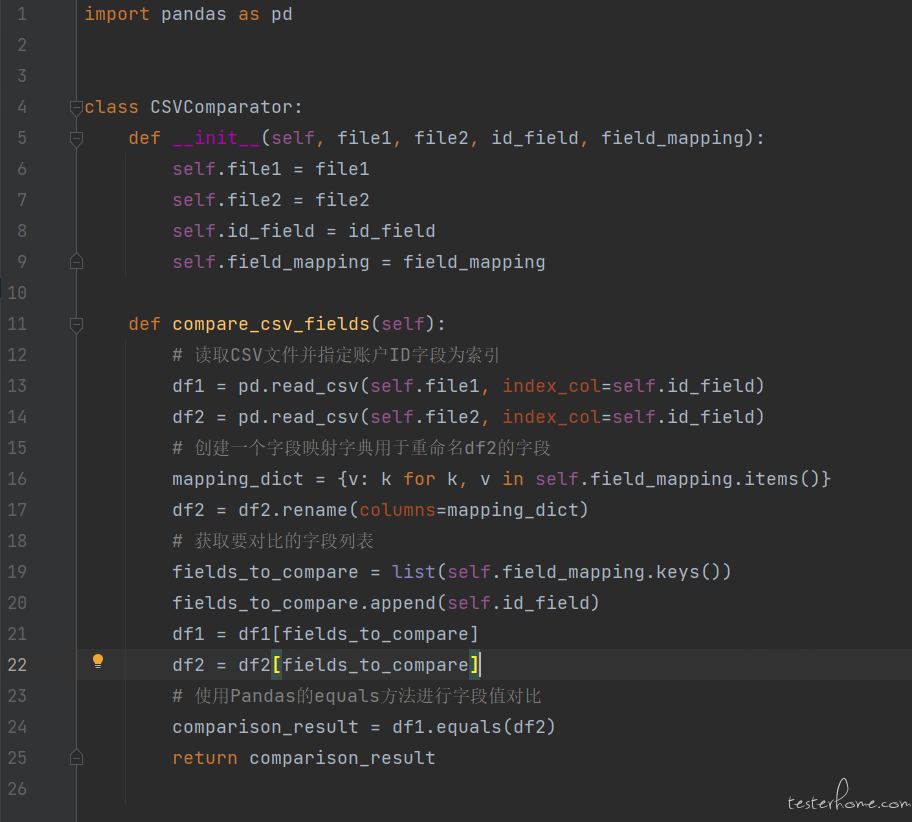
Task: Click 'df2.rename(columns=mapping_dict)' text
Action: 413,510
